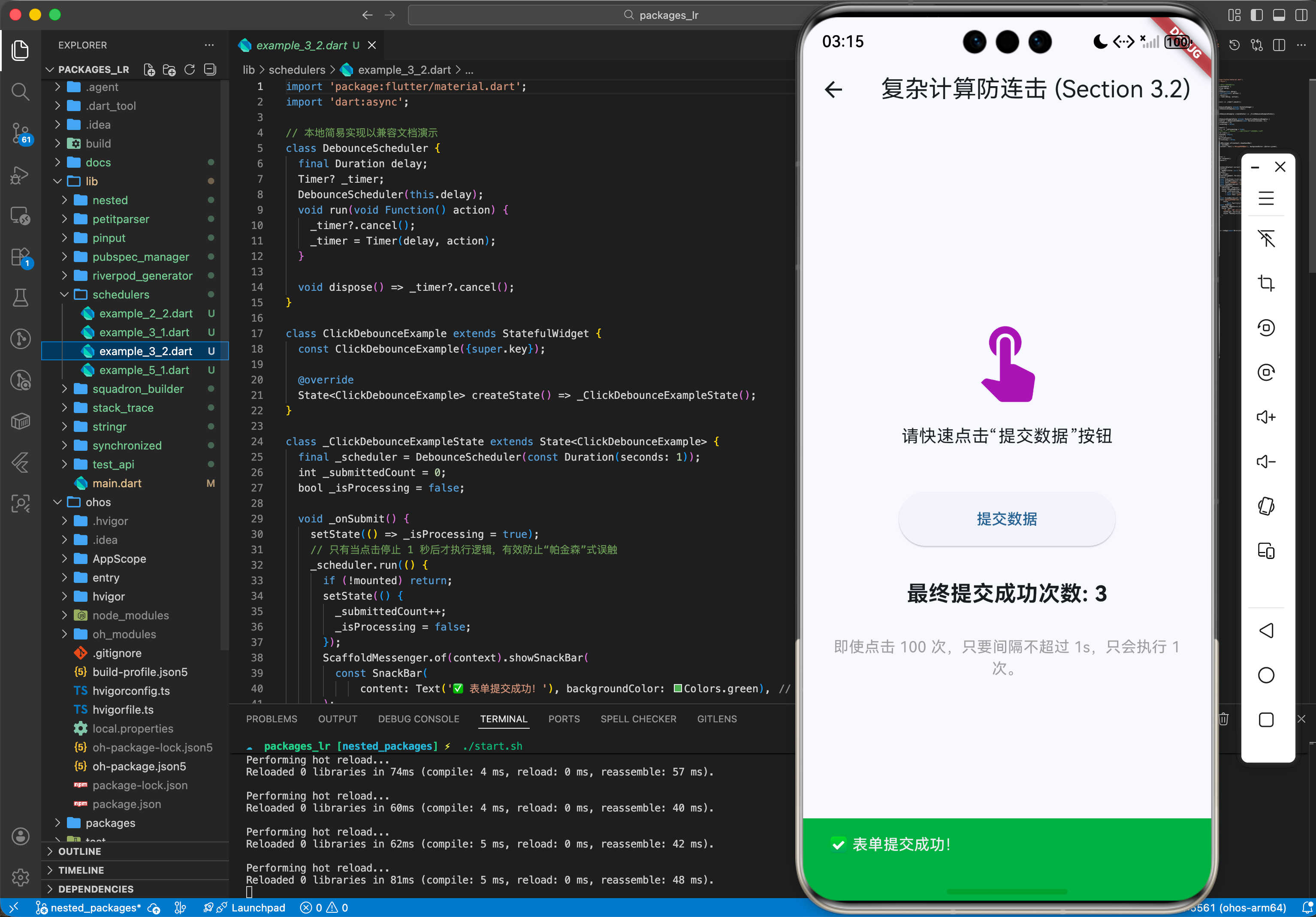
Task: Open the Testing flask view
Action: click(20, 298)
